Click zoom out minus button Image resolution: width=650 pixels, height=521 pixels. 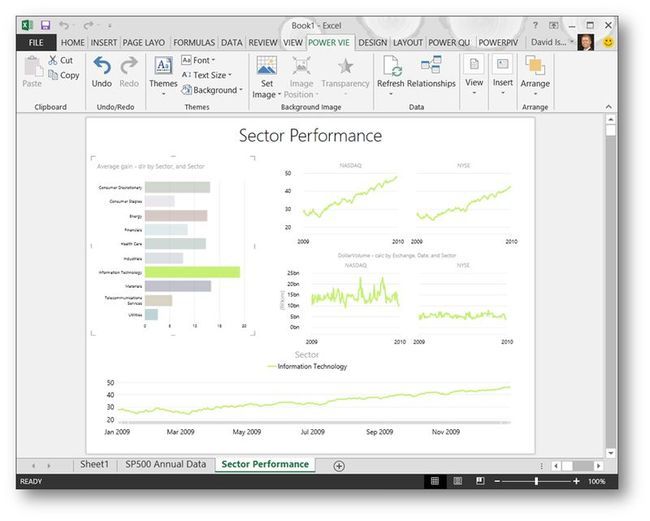[497, 481]
